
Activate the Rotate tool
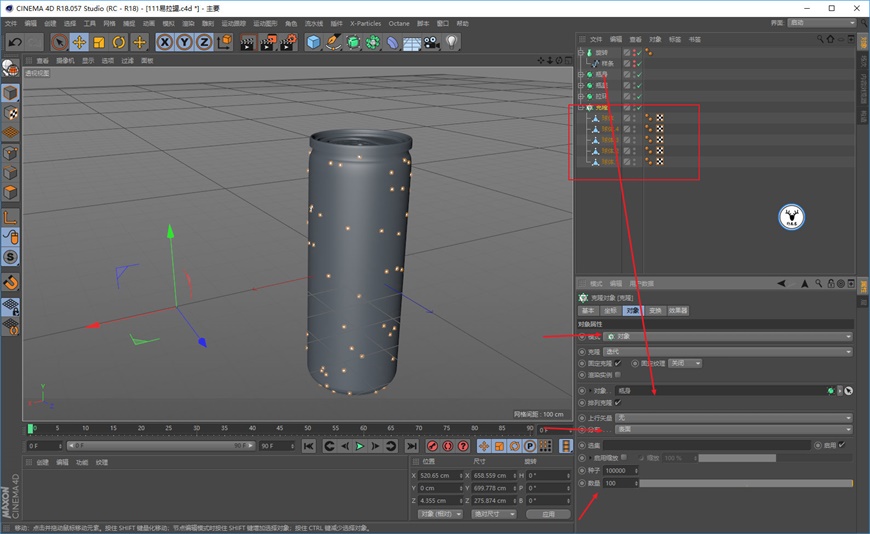click(119, 42)
